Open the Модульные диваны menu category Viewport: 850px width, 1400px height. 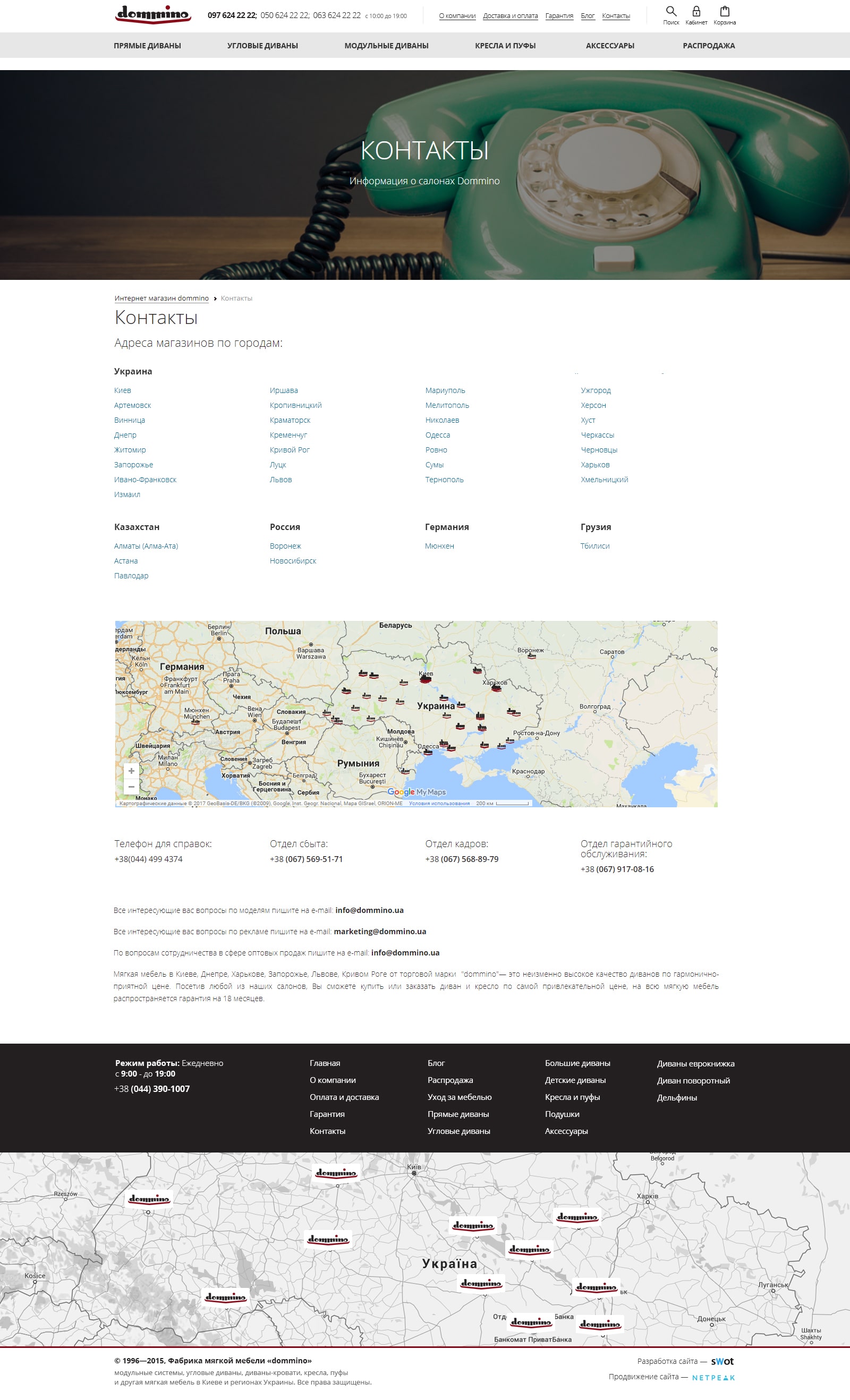tap(386, 46)
